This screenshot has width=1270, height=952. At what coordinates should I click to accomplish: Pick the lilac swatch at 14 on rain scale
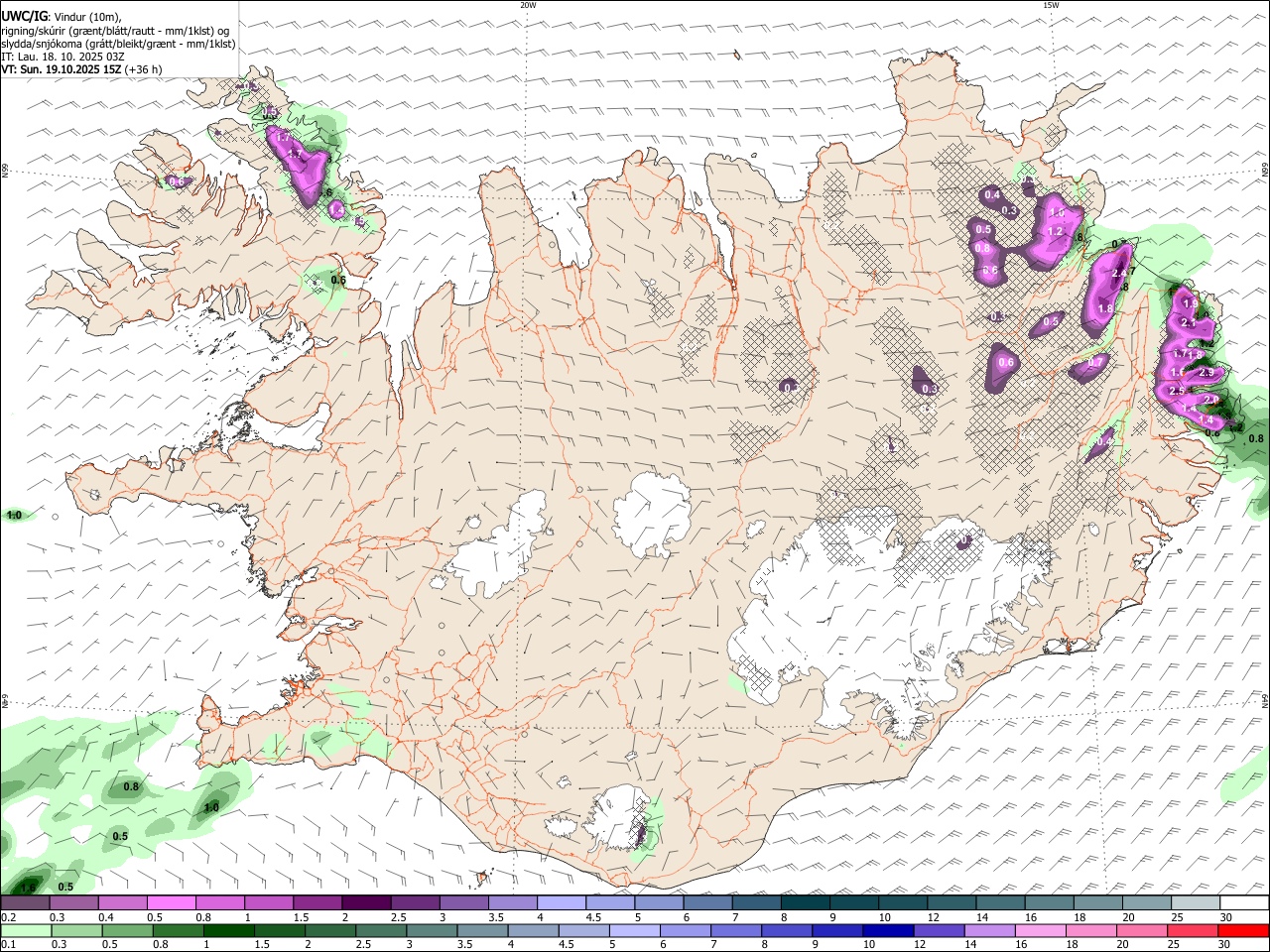pyautogui.click(x=989, y=931)
